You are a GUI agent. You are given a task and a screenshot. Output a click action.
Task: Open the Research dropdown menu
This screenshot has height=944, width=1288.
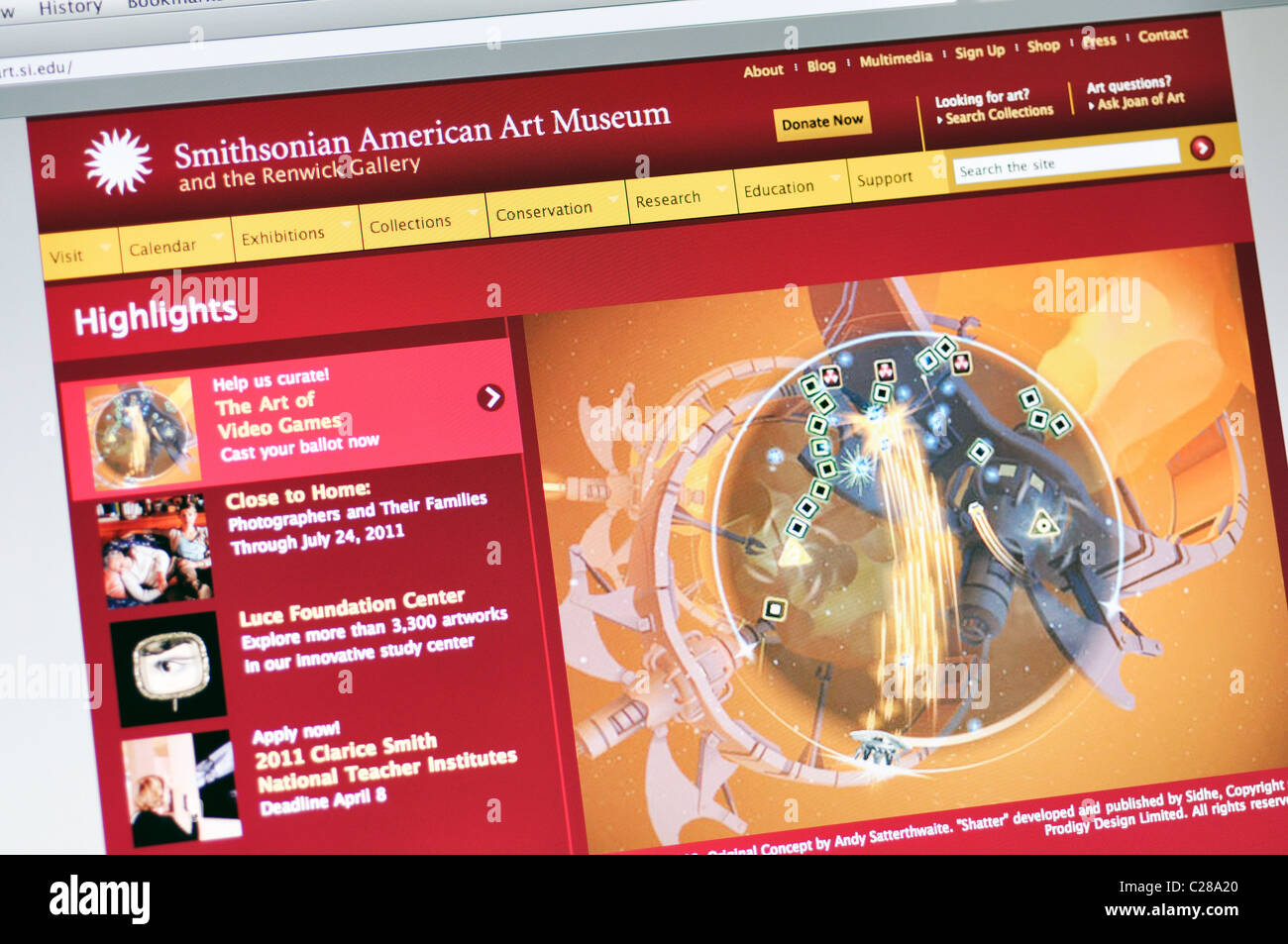[x=681, y=198]
